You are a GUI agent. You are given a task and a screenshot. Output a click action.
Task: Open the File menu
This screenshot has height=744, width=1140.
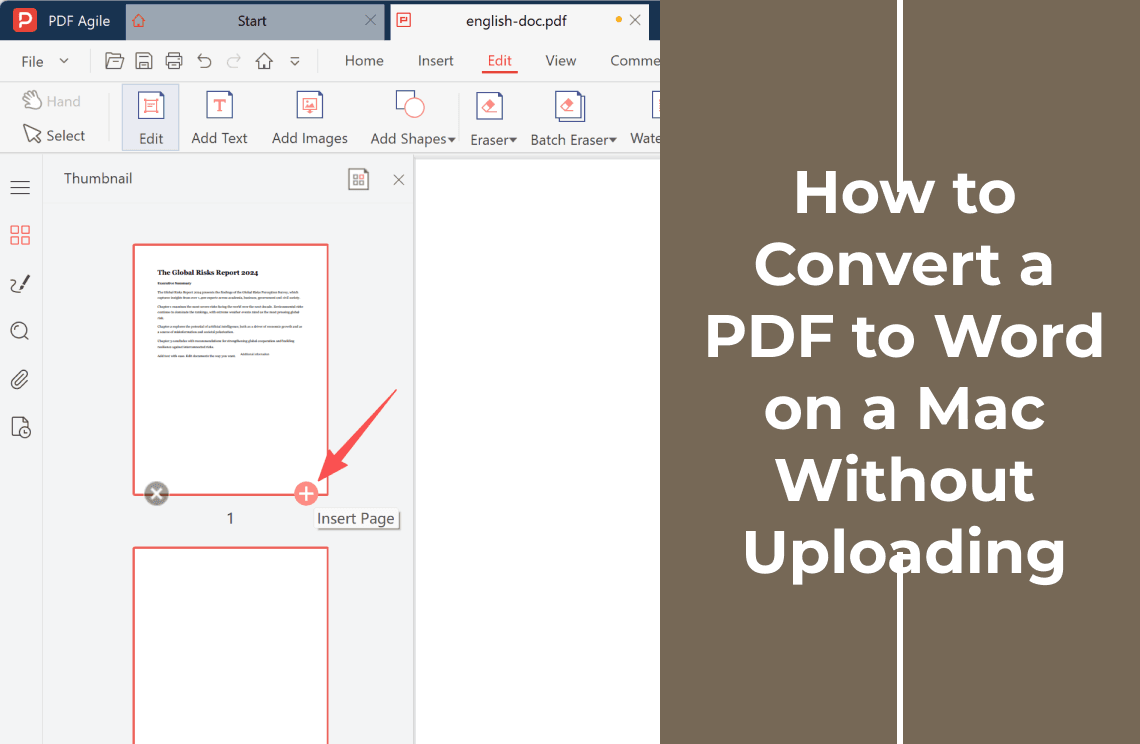[44, 61]
